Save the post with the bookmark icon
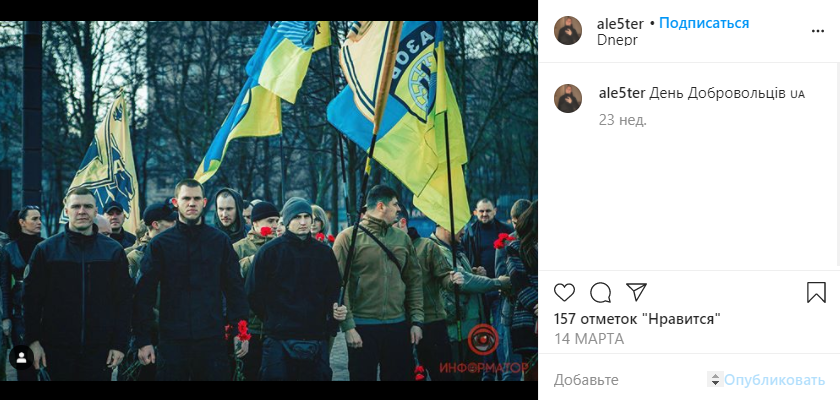 (x=816, y=292)
